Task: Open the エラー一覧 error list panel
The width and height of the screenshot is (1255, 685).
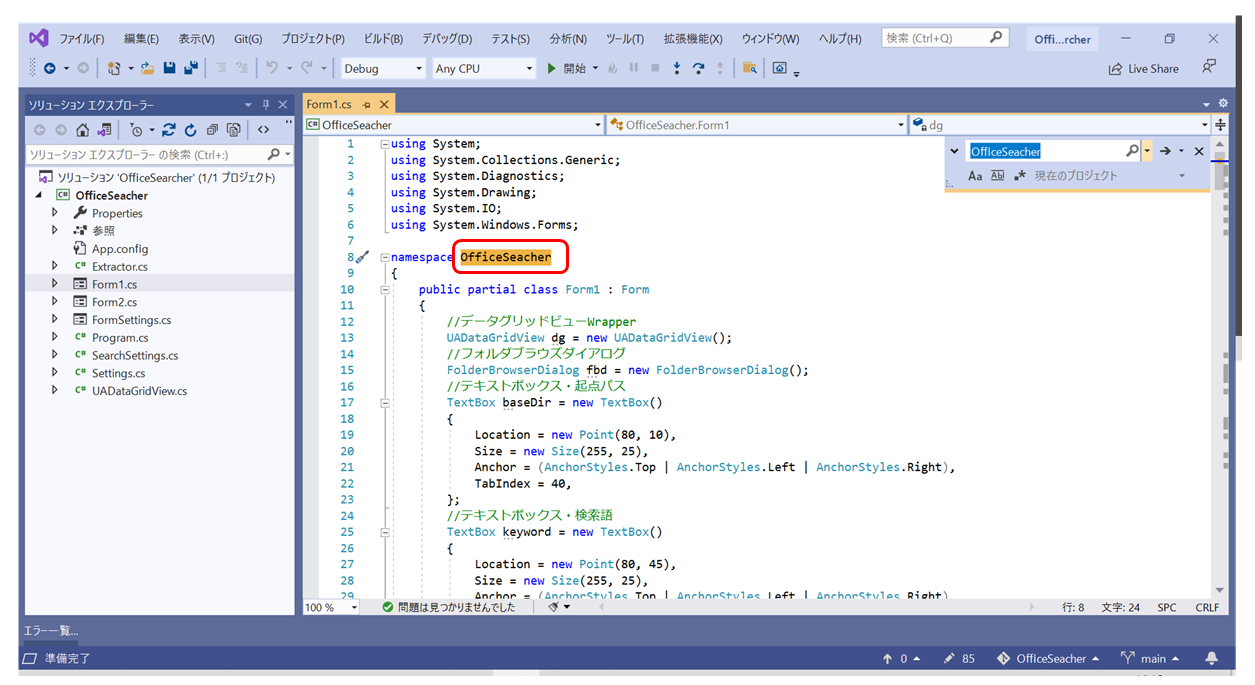Action: (51, 630)
